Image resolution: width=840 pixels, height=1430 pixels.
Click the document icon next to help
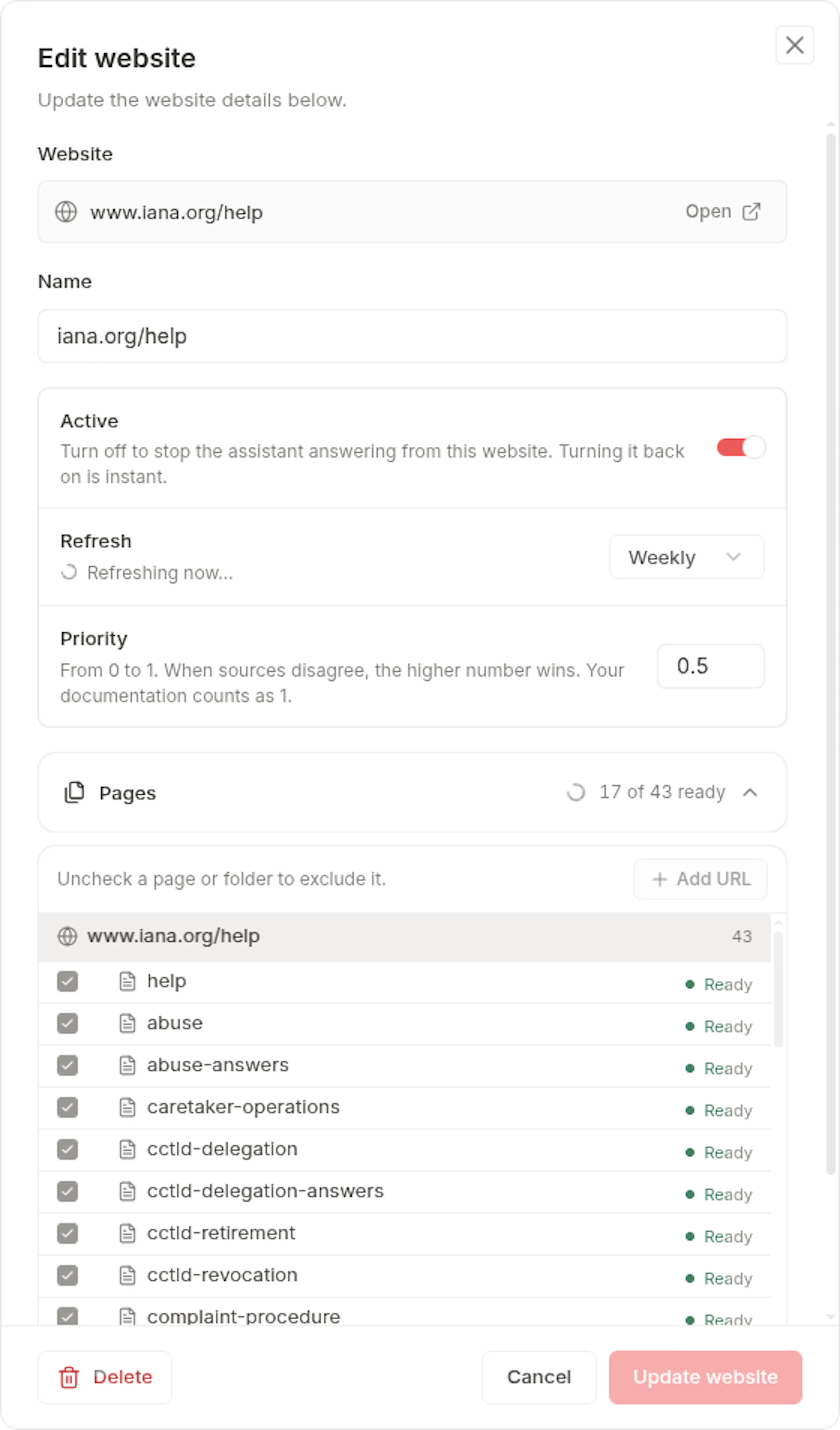(x=128, y=981)
